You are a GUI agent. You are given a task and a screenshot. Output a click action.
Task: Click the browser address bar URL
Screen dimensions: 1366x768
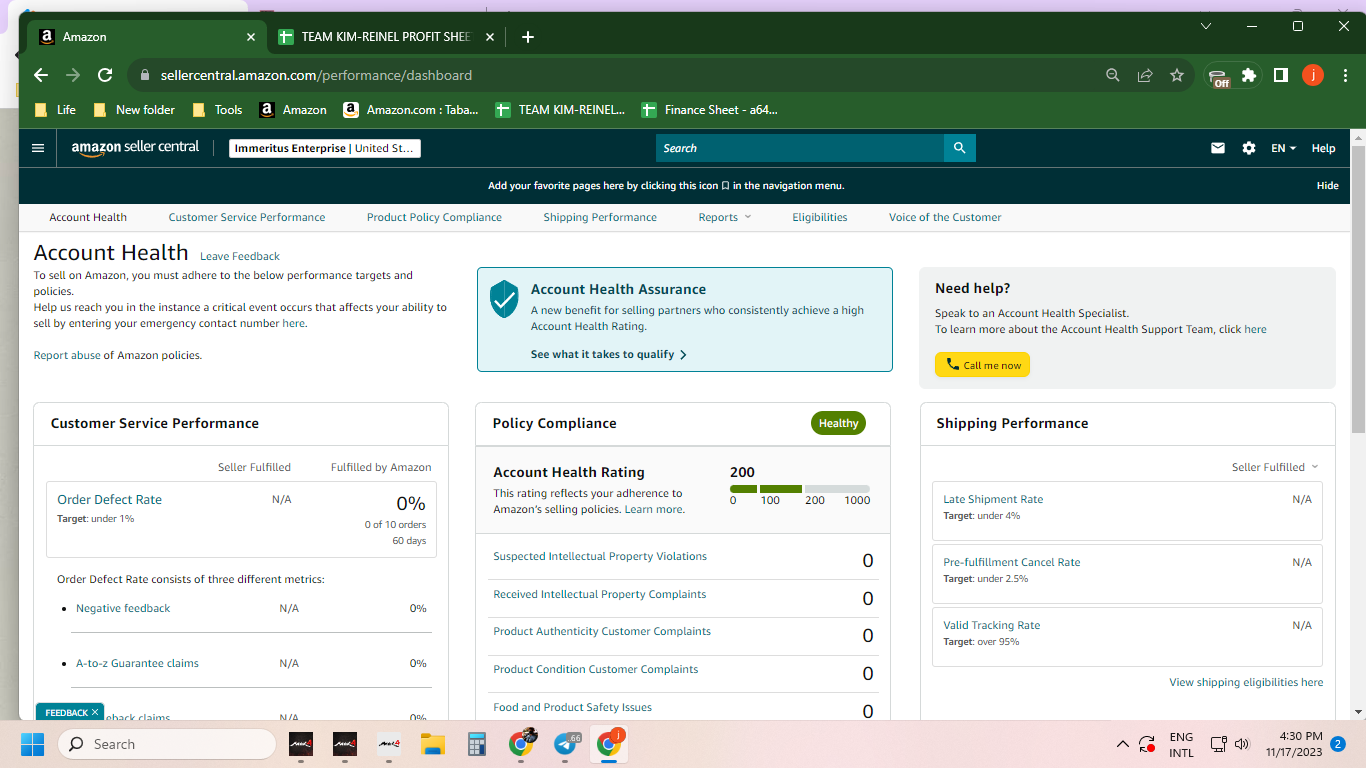[316, 75]
